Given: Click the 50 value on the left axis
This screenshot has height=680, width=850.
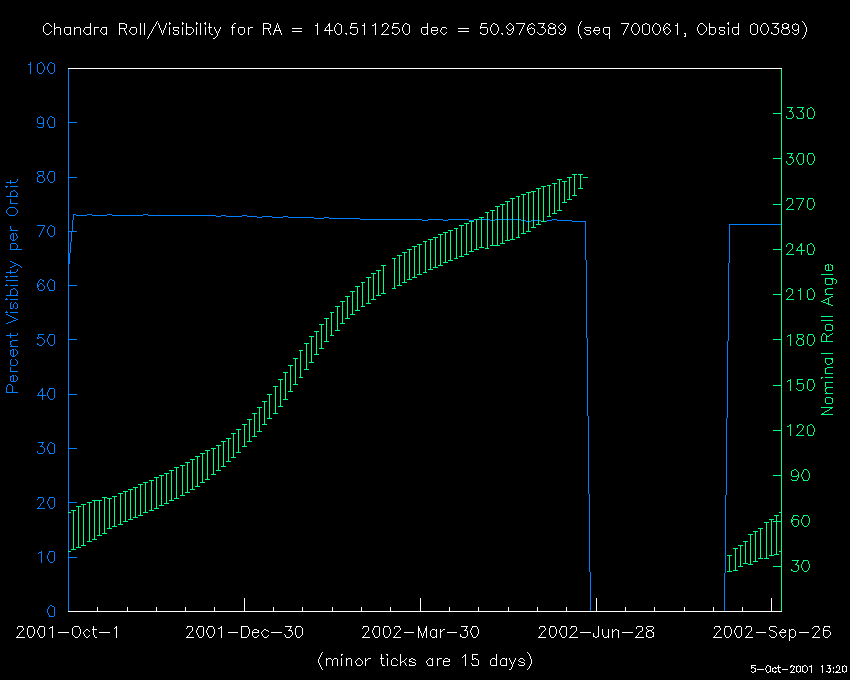Looking at the screenshot, I should click(x=47, y=340).
